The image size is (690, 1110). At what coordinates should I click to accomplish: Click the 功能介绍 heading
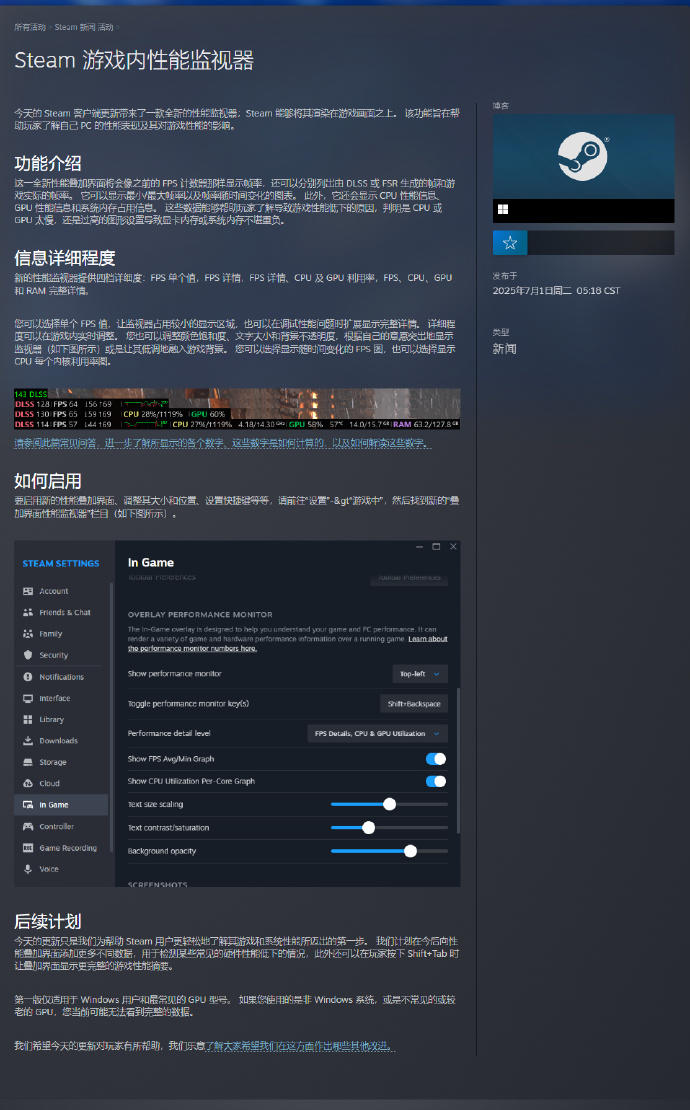click(x=47, y=164)
